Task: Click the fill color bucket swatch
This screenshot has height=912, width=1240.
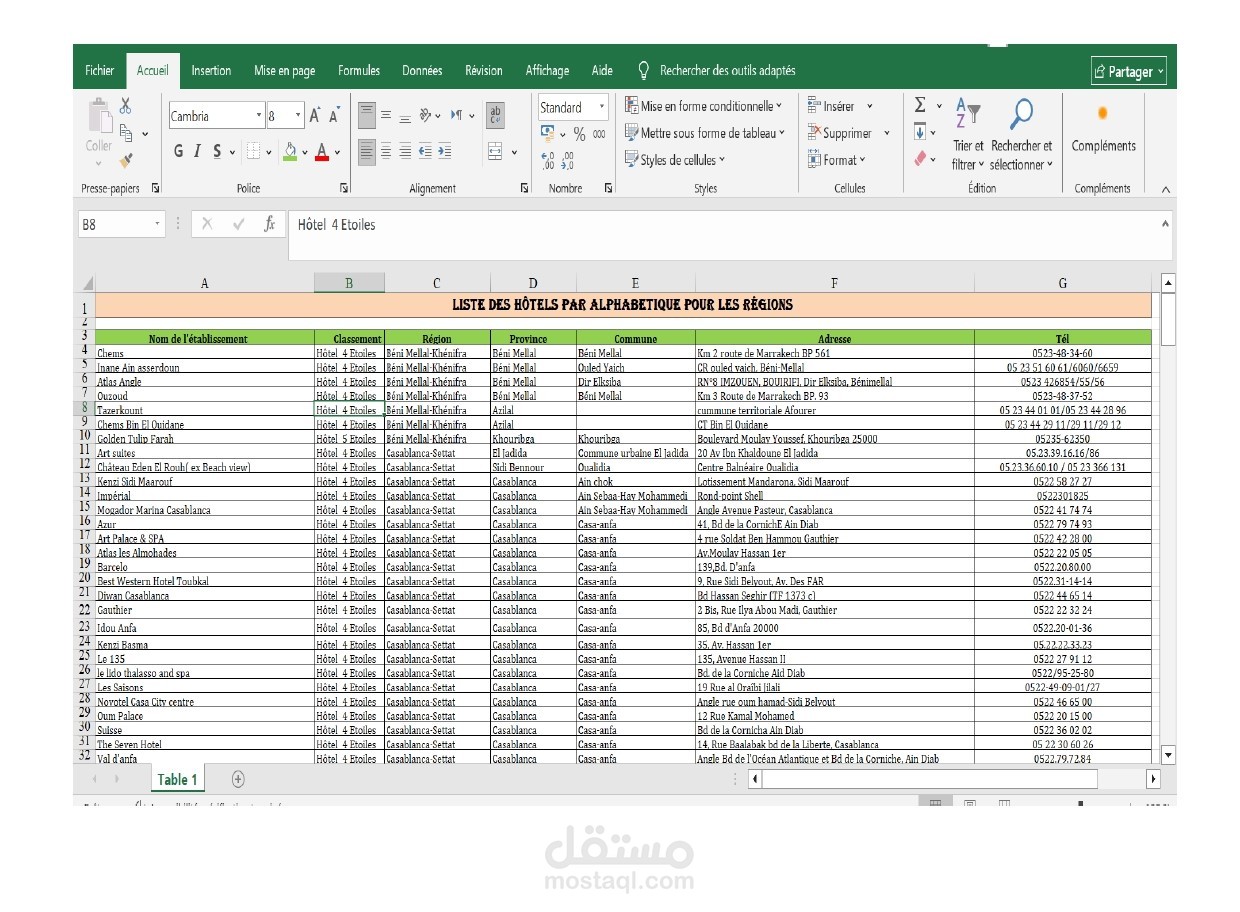Action: tap(290, 152)
